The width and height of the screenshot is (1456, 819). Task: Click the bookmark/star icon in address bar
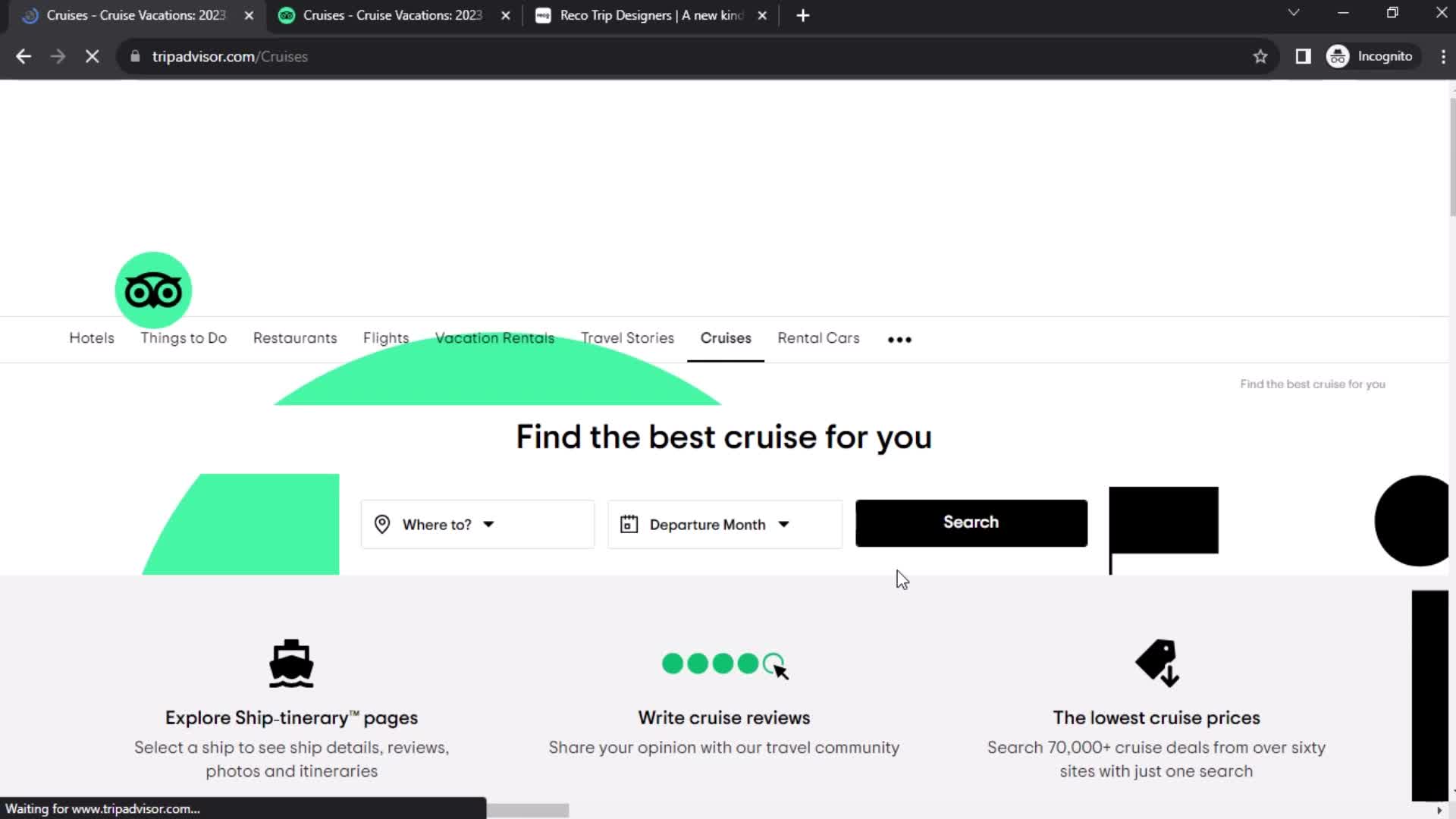point(1261,56)
